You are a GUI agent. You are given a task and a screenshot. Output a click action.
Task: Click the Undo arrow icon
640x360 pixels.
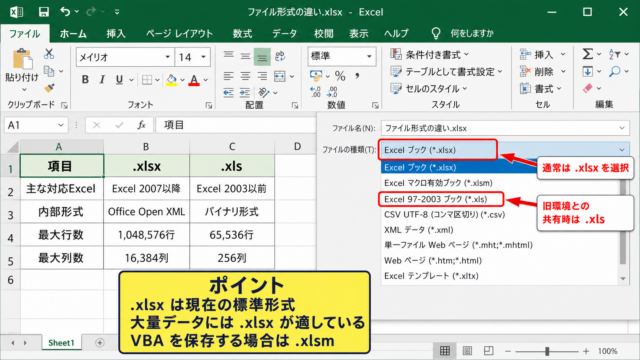(x=65, y=11)
